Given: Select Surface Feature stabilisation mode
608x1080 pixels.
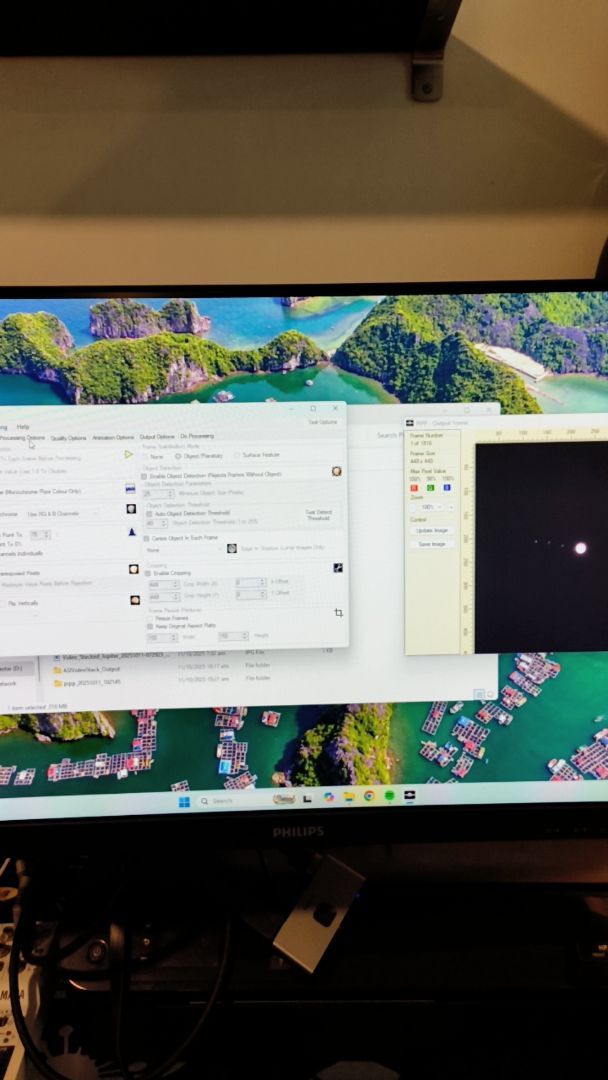Looking at the screenshot, I should coord(237,455).
